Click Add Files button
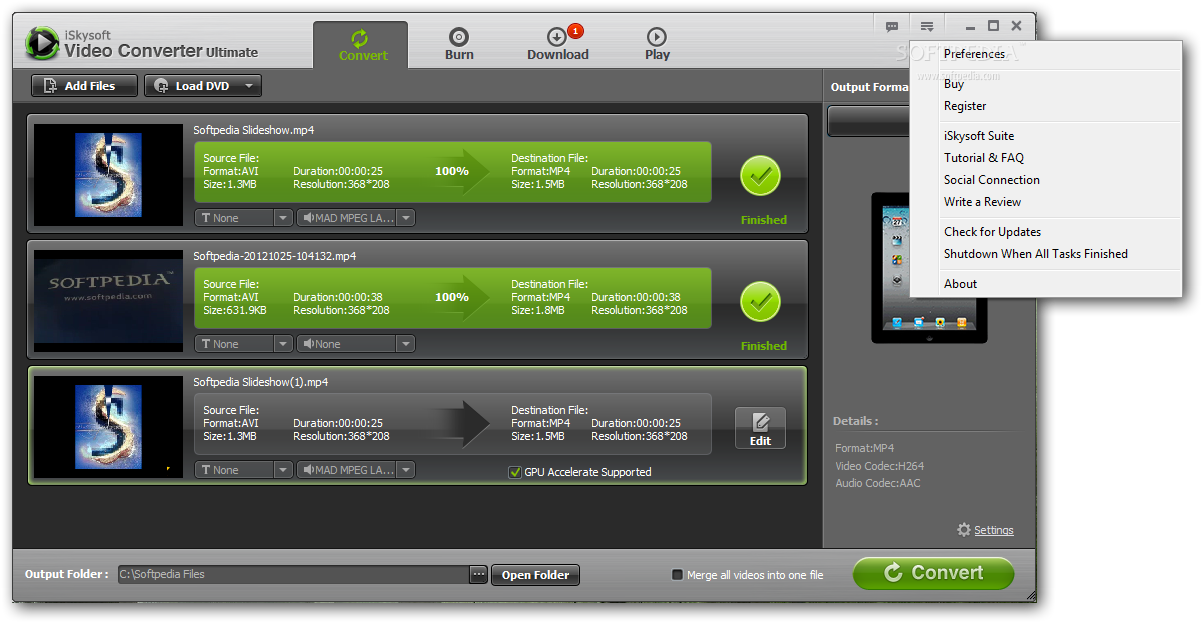 (85, 86)
